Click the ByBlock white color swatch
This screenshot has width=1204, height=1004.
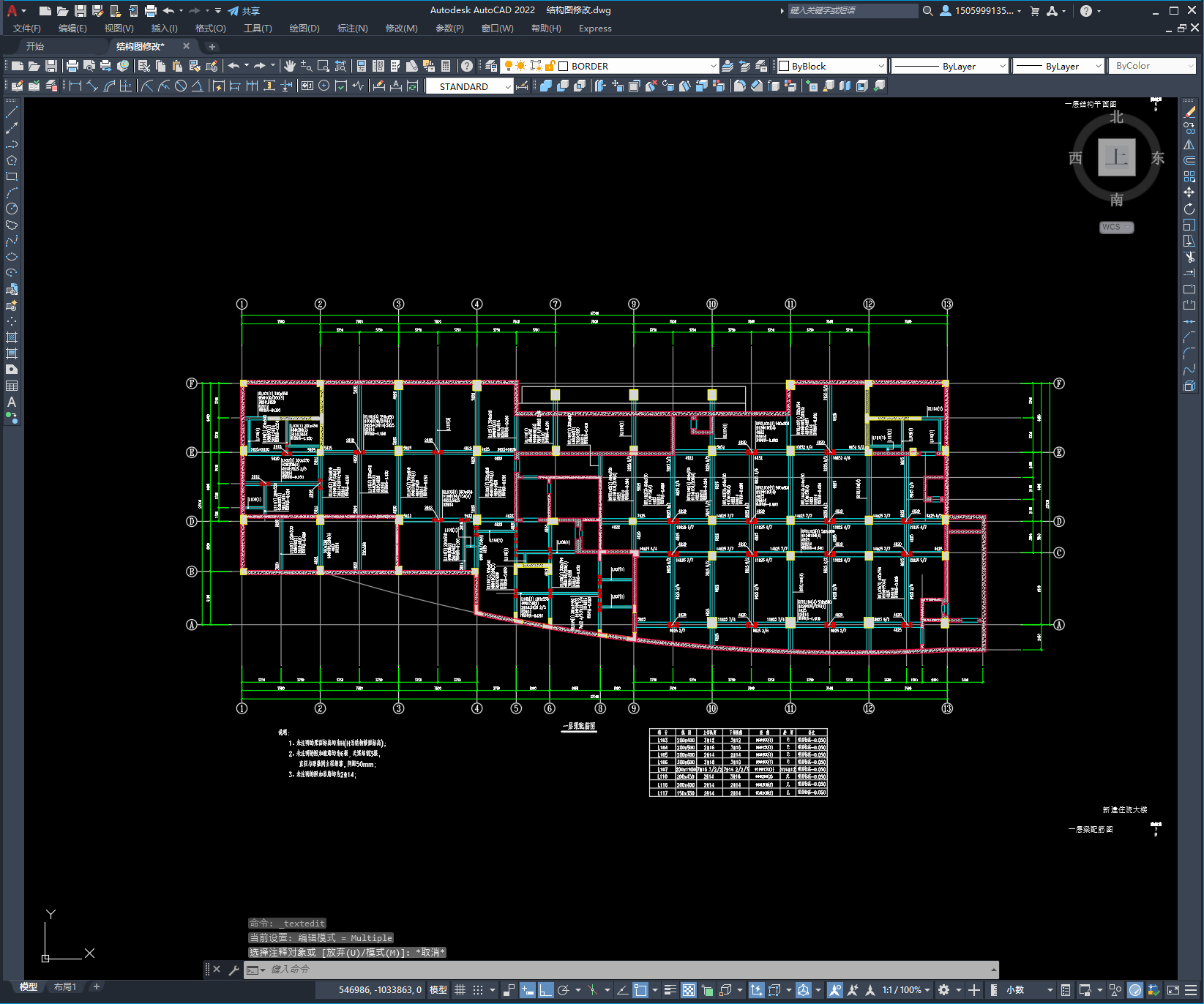784,66
